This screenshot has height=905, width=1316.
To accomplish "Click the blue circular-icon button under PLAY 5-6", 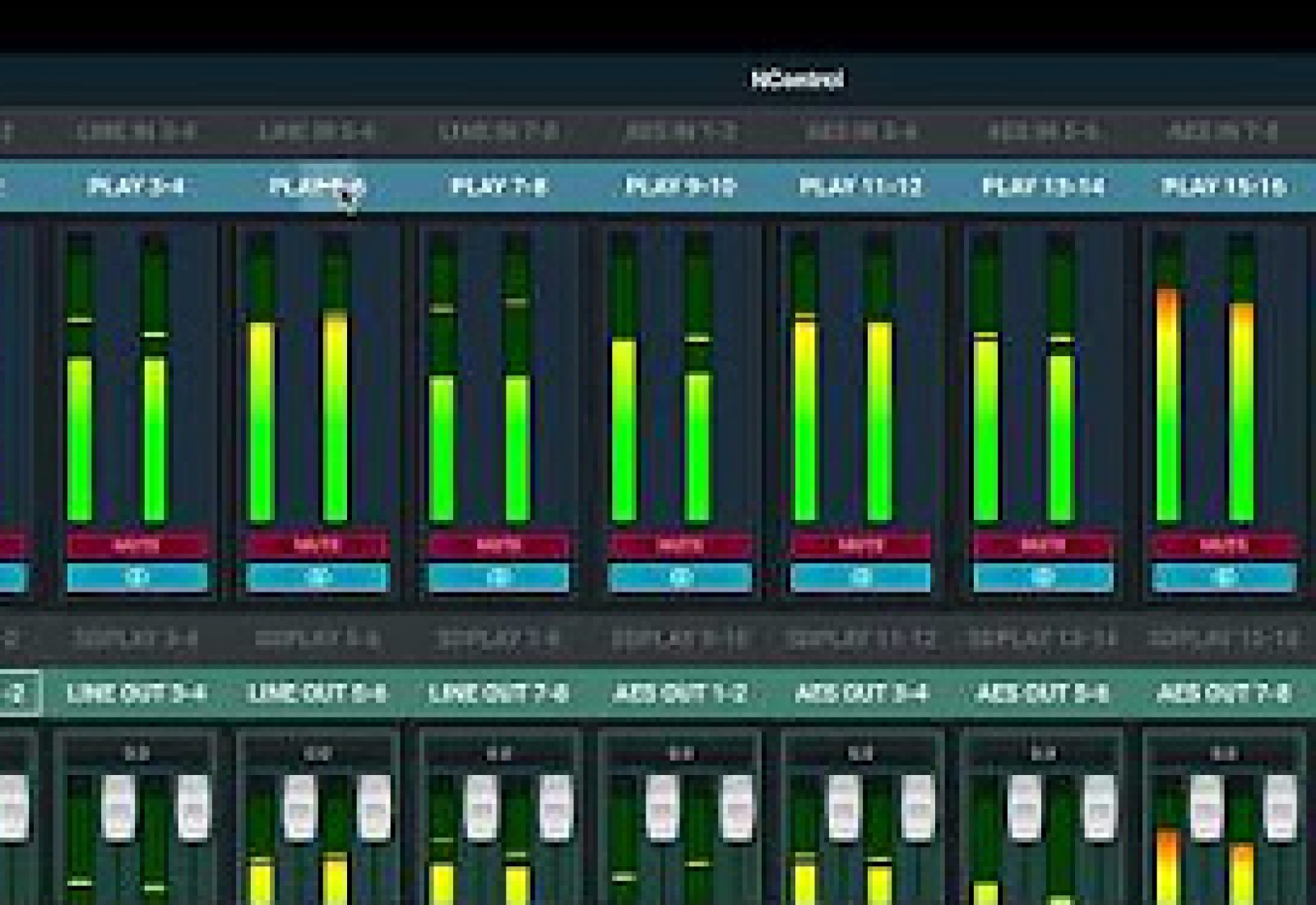I will tap(317, 578).
